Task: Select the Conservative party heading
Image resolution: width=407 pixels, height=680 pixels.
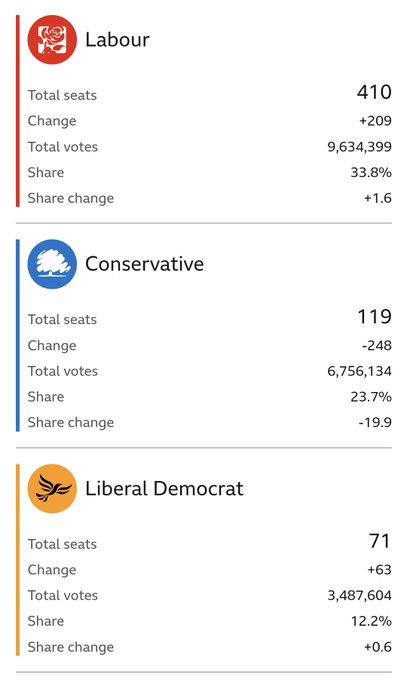Action: 144,264
